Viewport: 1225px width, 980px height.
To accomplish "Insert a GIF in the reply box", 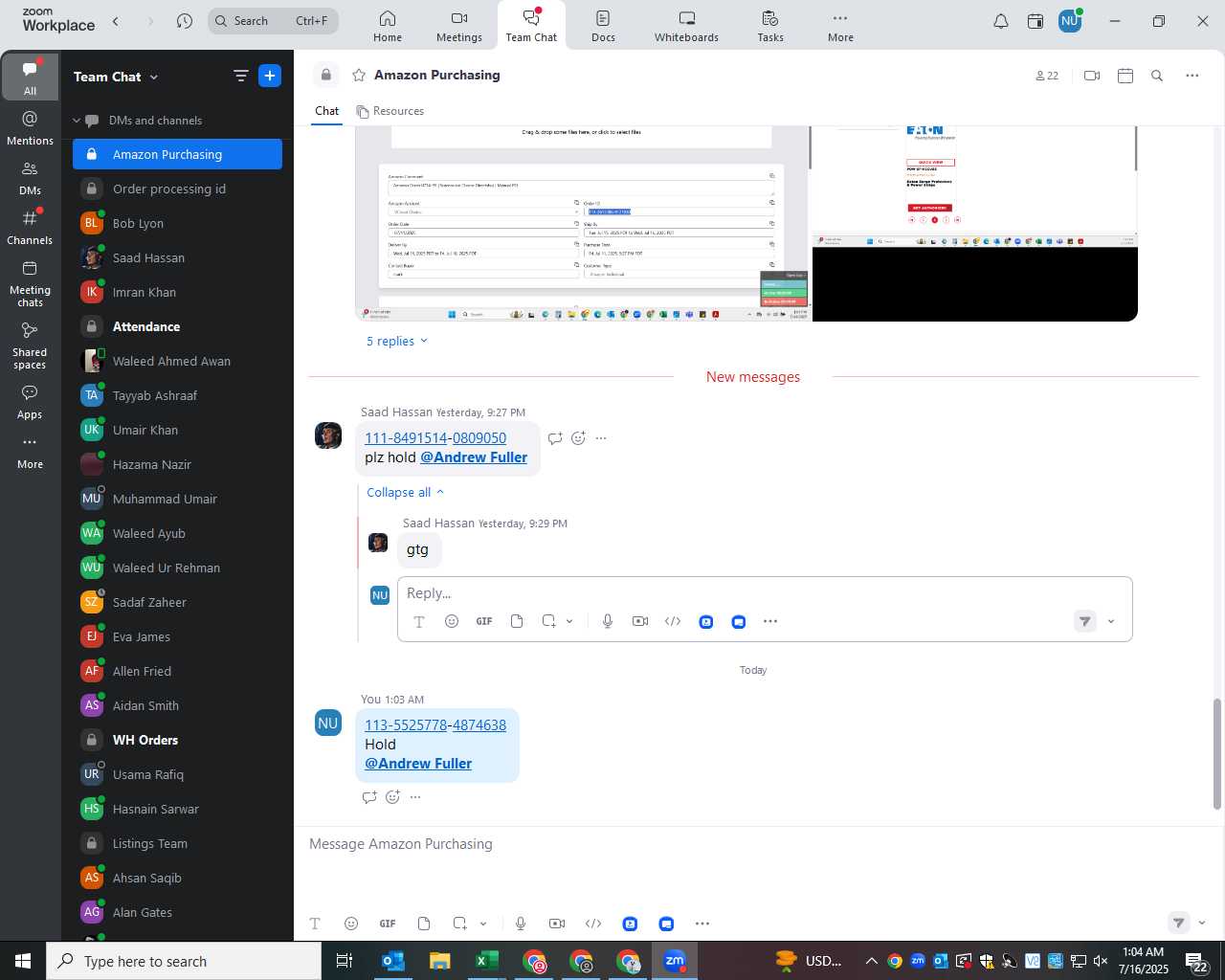I will coord(484,621).
